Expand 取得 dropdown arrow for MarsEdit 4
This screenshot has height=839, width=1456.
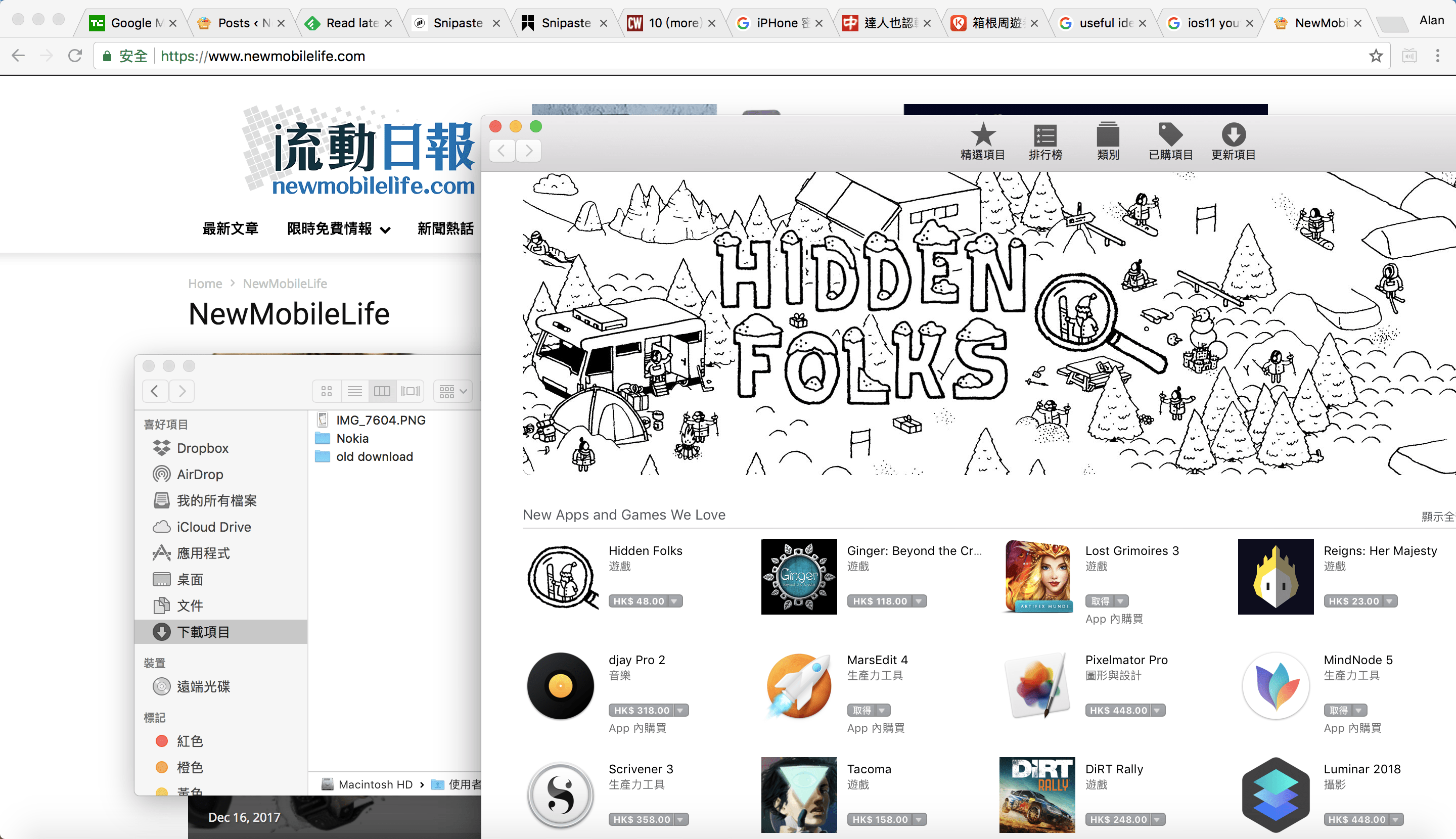[x=883, y=710]
